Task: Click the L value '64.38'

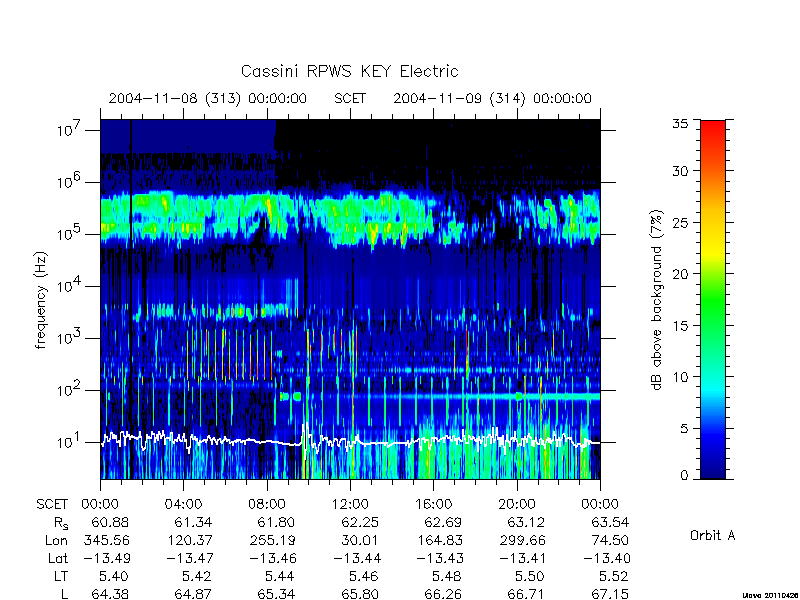Action: pos(110,594)
